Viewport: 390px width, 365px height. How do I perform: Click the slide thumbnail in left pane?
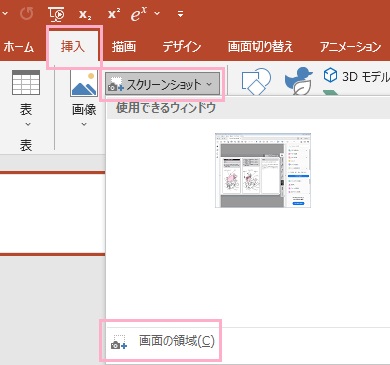tap(52, 213)
